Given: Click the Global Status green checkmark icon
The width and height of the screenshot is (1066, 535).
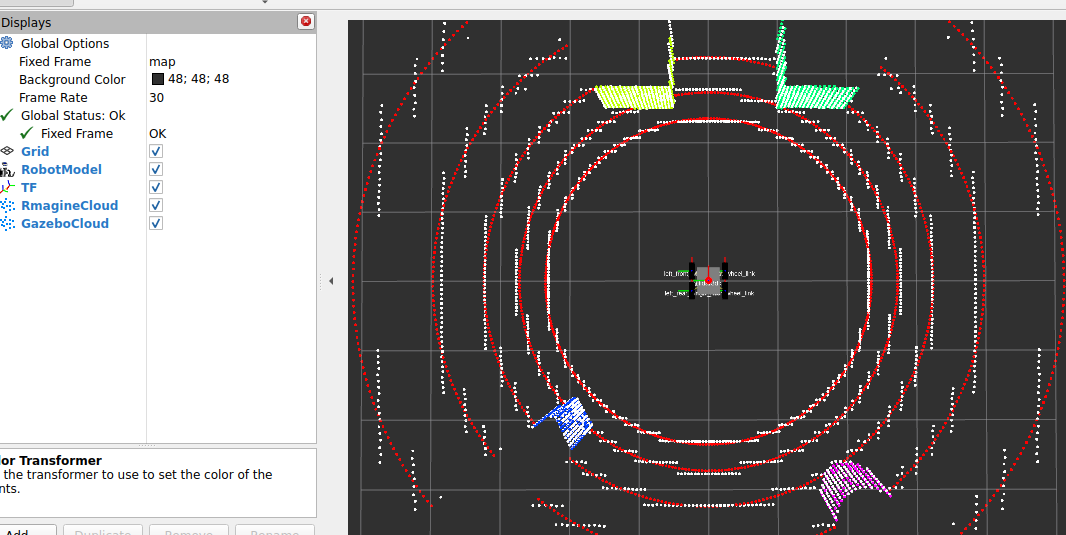Looking at the screenshot, I should pyautogui.click(x=7, y=115).
